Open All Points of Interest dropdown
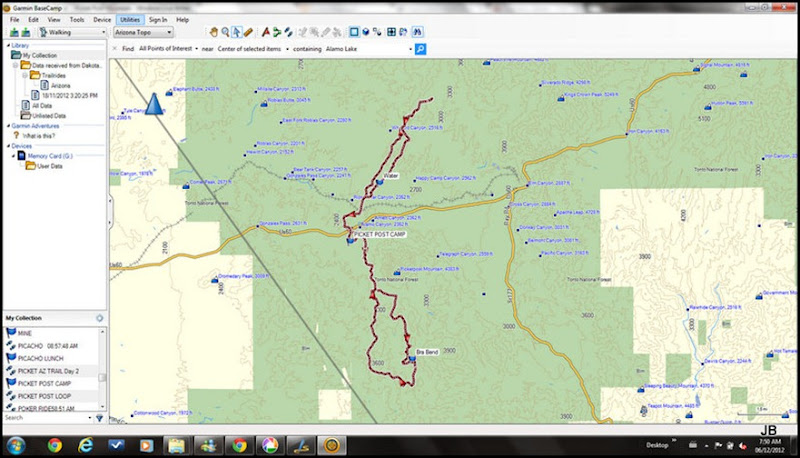 pyautogui.click(x=196, y=48)
